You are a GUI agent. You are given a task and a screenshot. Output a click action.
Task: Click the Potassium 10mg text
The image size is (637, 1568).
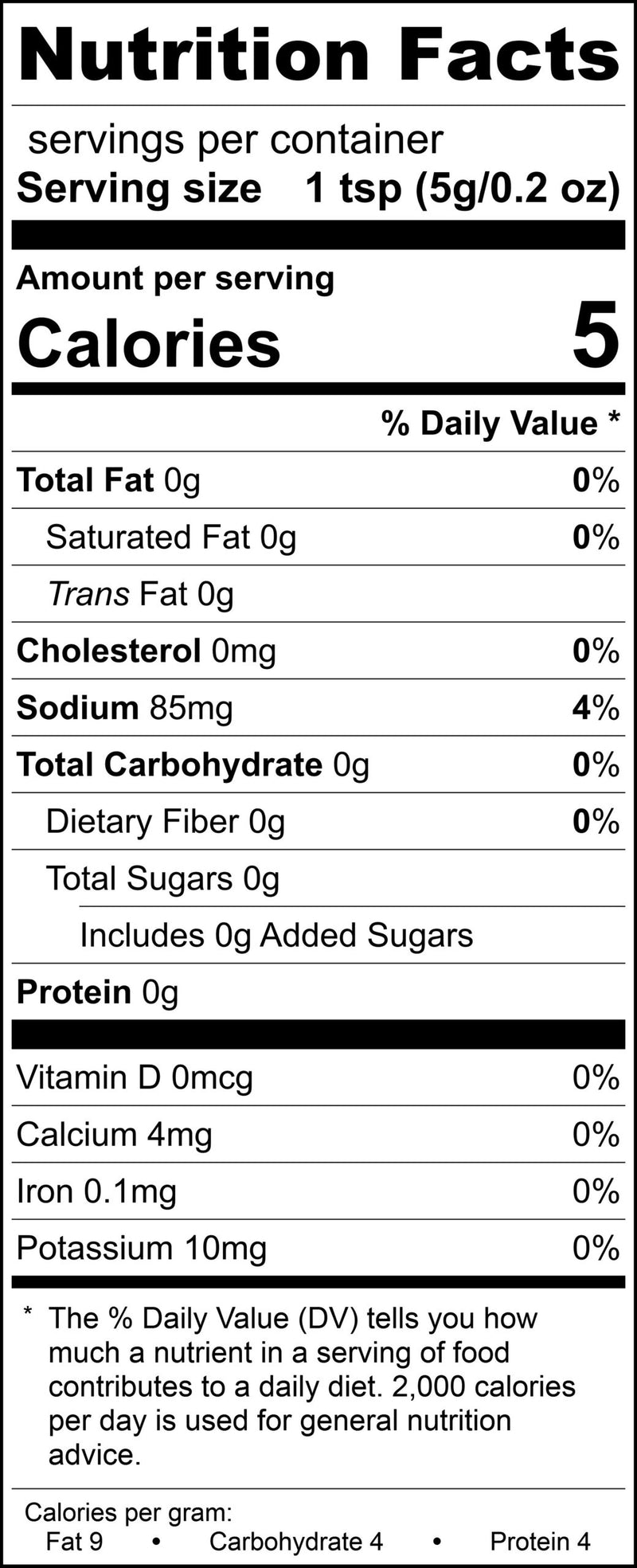point(142,1248)
